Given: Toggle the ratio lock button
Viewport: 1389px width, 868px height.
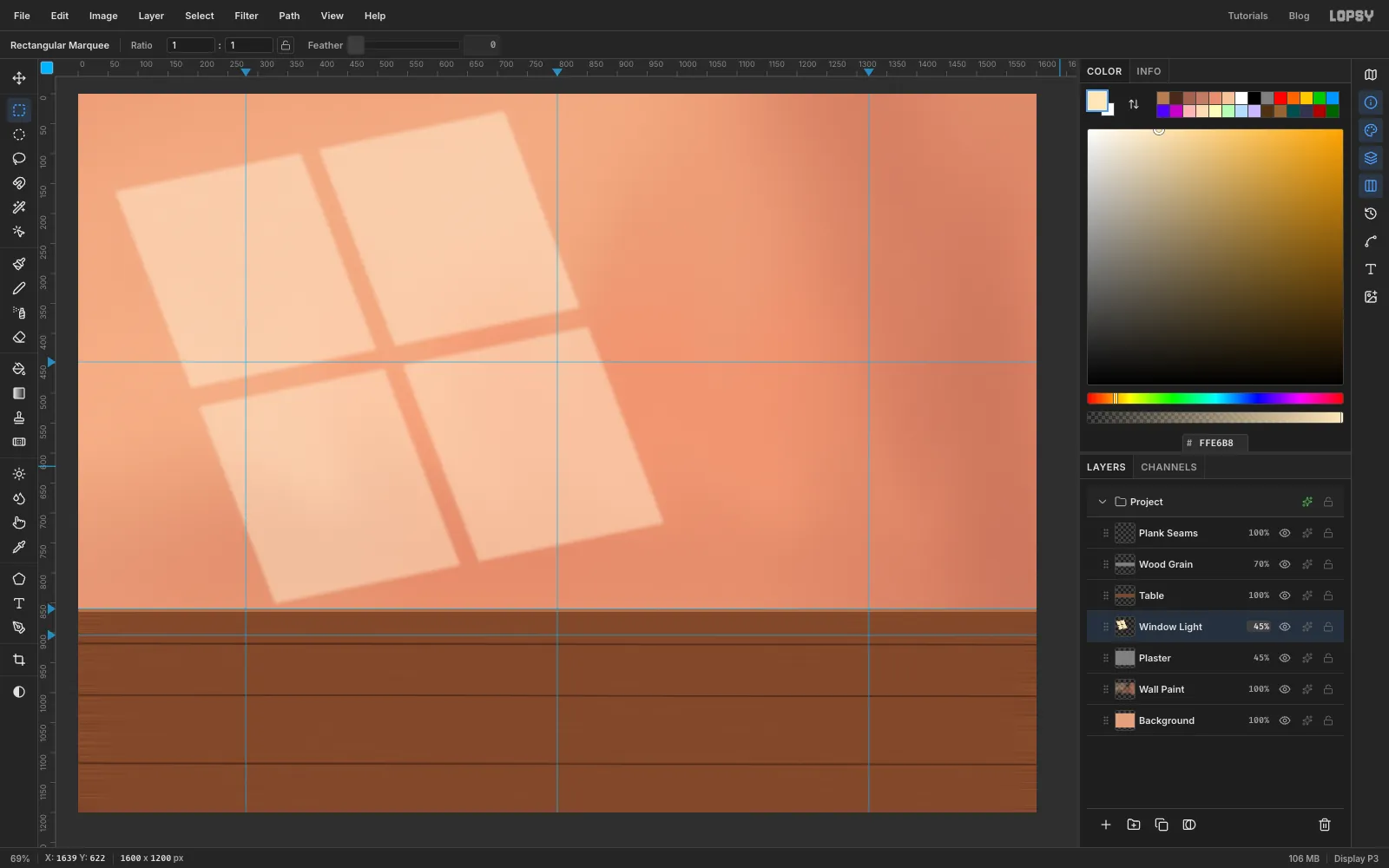Looking at the screenshot, I should tap(286, 45).
